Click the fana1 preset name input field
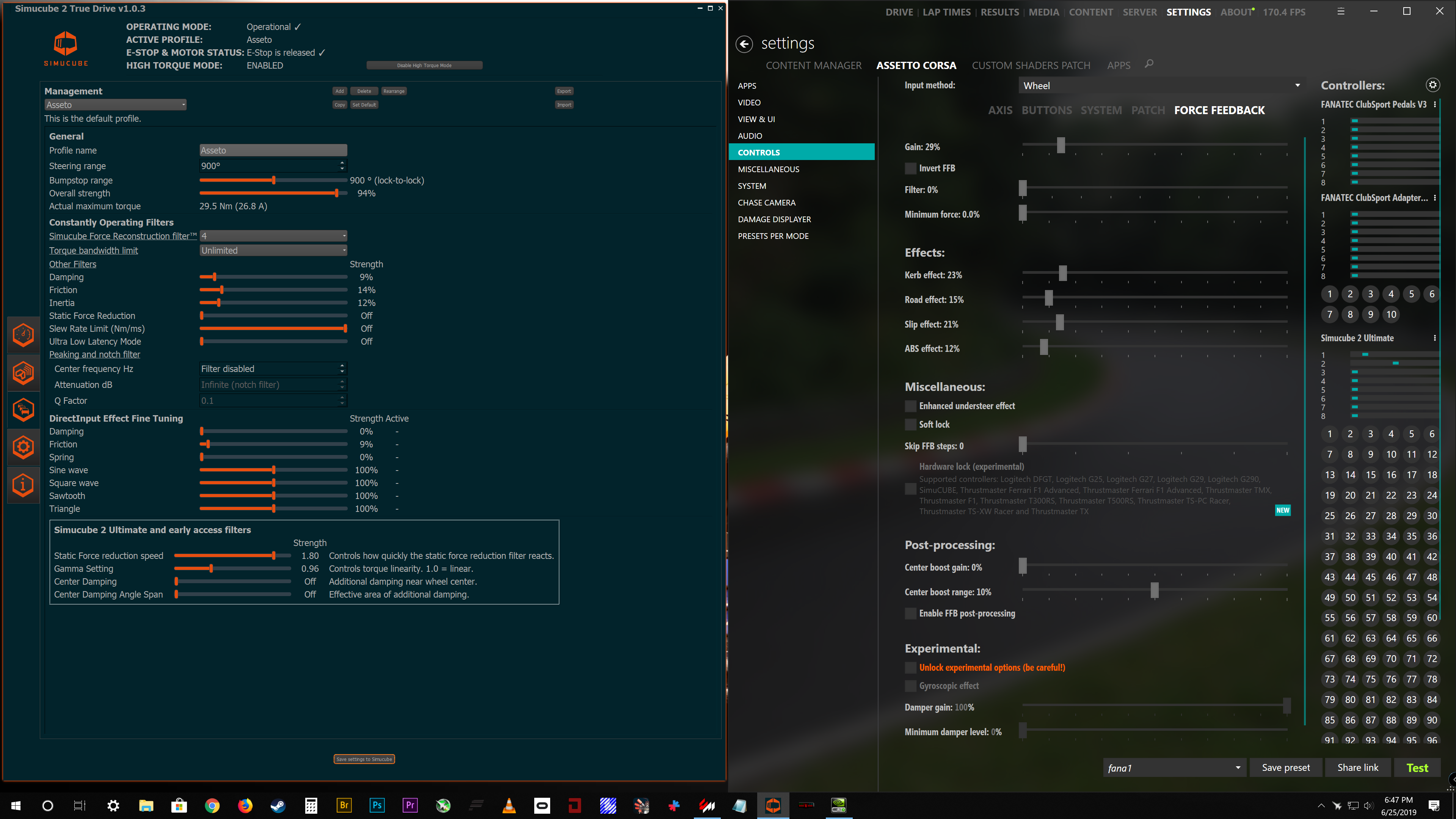The height and width of the screenshot is (819, 1456). pyautogui.click(x=1168, y=767)
